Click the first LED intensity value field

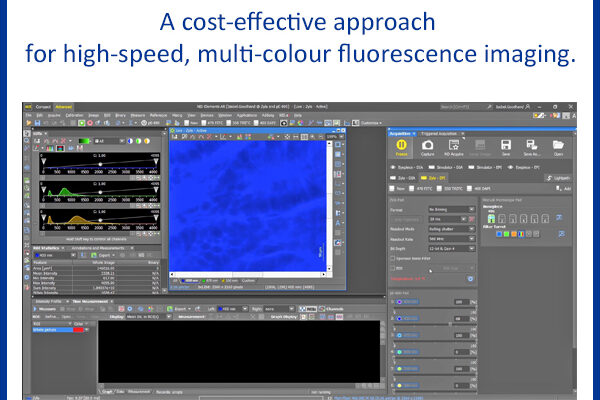(x=461, y=302)
